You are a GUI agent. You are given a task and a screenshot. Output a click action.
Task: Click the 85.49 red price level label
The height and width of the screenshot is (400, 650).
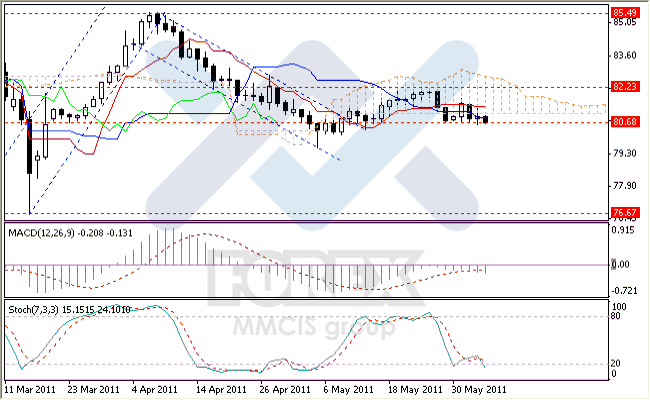point(625,12)
